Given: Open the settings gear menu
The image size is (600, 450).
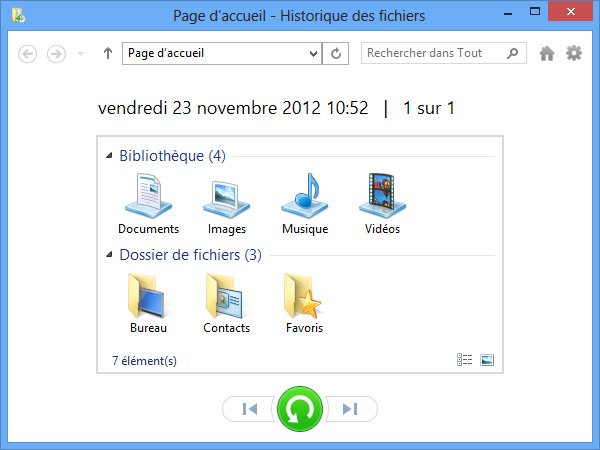Looking at the screenshot, I should coord(574,53).
